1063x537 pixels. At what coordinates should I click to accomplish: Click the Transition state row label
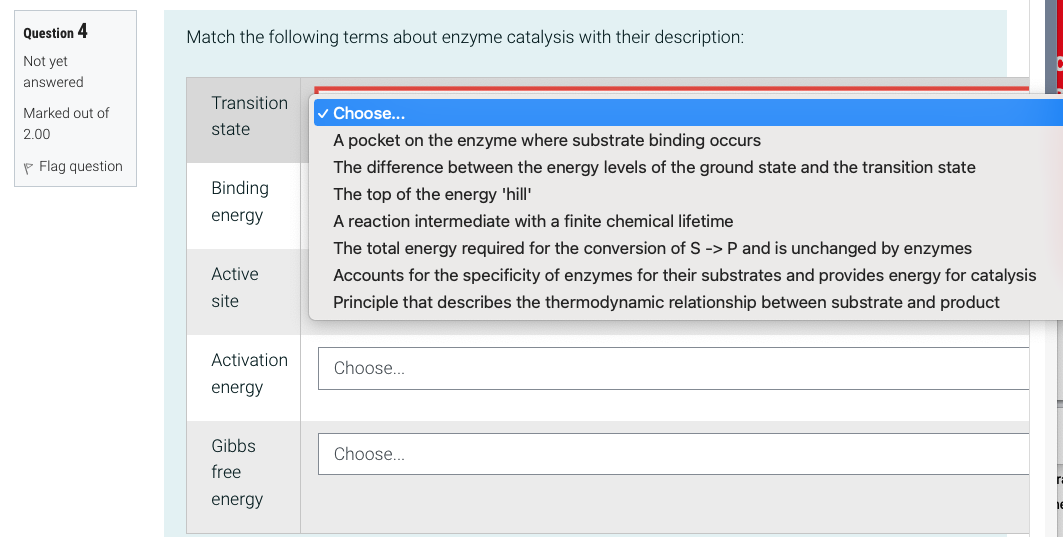pyautogui.click(x=249, y=116)
